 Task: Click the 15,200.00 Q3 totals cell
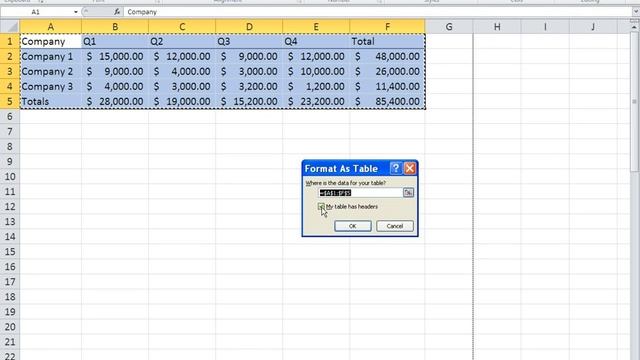click(249, 101)
